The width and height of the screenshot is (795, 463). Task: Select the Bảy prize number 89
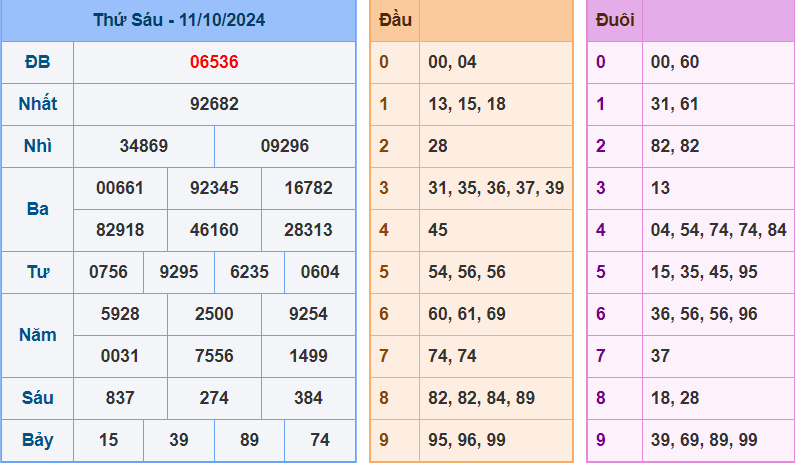pyautogui.click(x=249, y=440)
